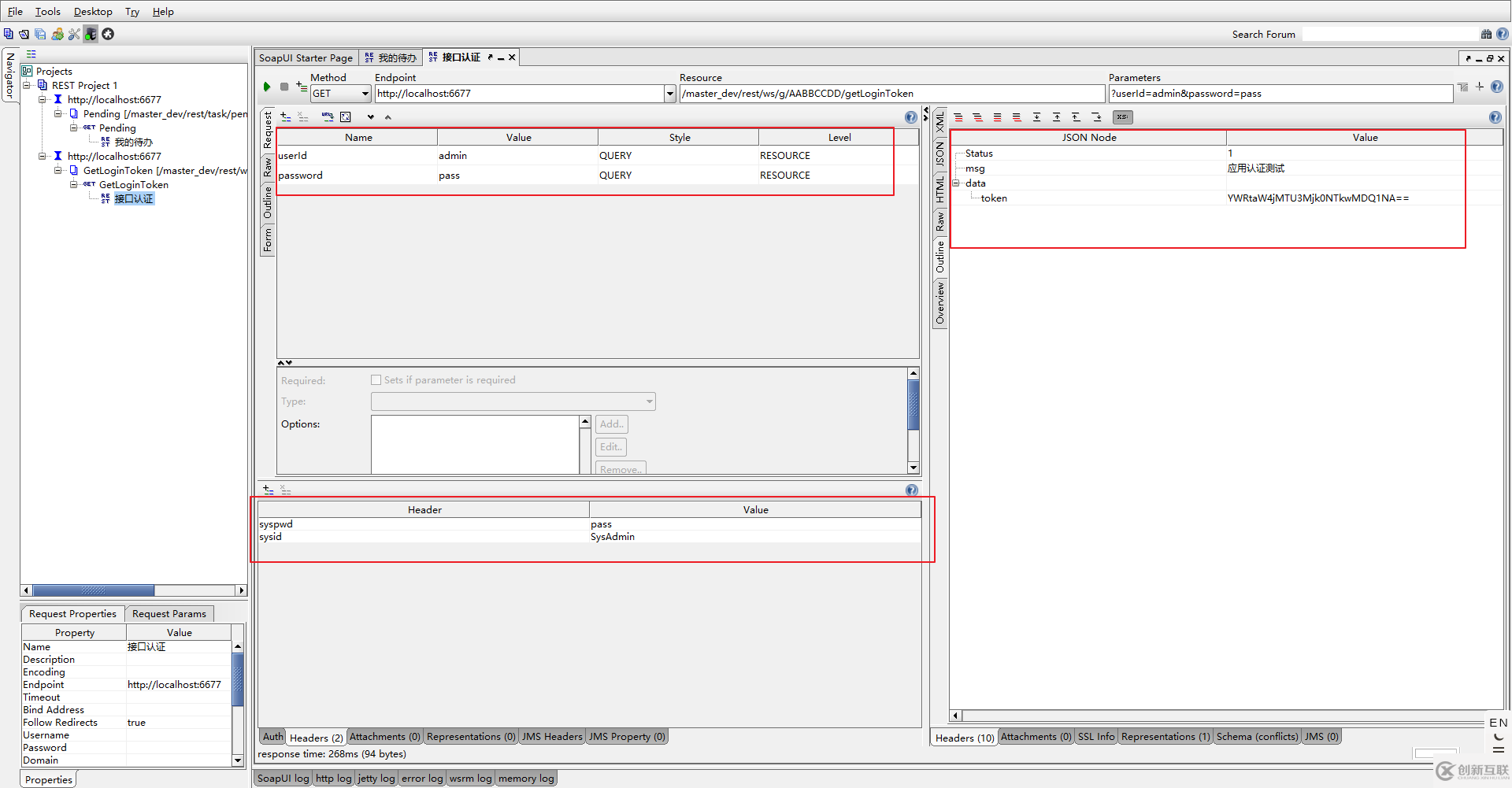Click the Navigator tree horizontal scrollbar thumb
This screenshot has width=1512, height=788.
(x=93, y=590)
